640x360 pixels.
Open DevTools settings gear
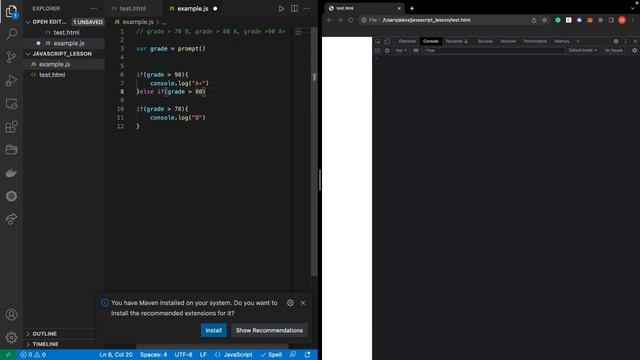[x=616, y=41]
